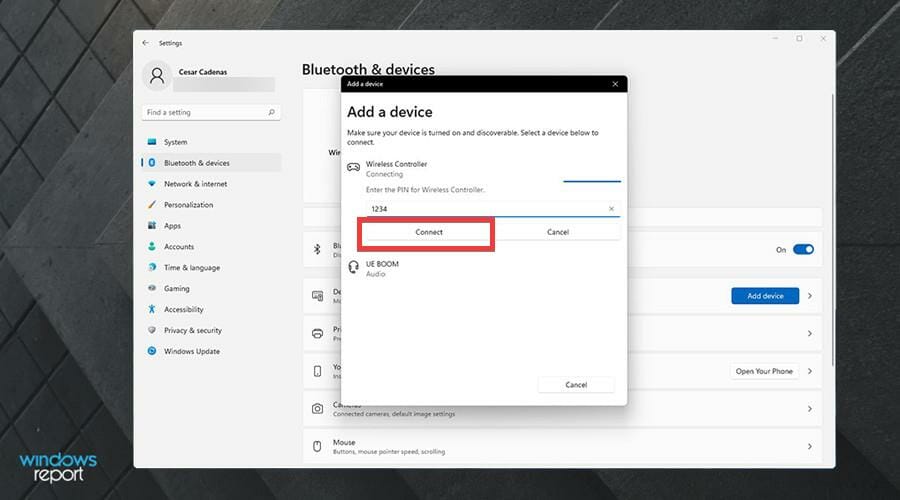Image resolution: width=900 pixels, height=500 pixels.
Task: Click the Cameras icon in the list
Action: click(317, 409)
